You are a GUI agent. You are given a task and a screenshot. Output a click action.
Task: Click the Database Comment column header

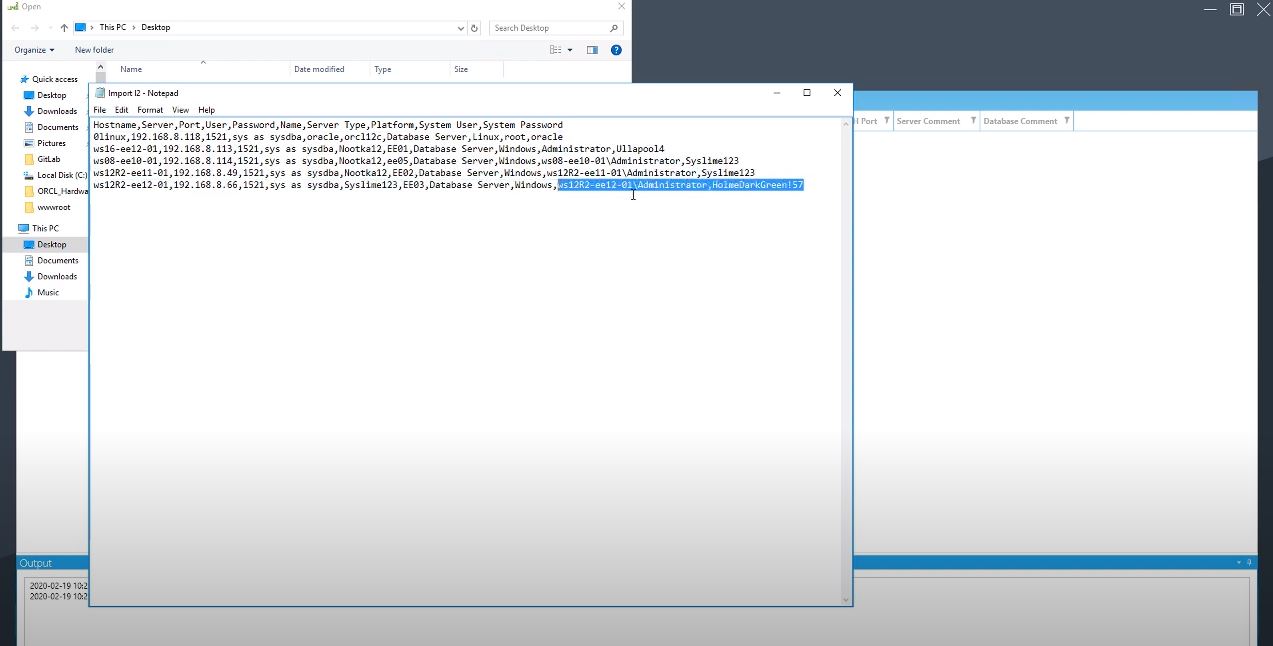pyautogui.click(x=1020, y=121)
